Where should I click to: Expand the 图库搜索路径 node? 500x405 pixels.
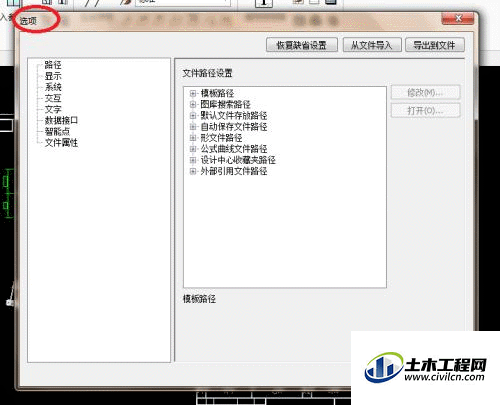tap(193, 104)
